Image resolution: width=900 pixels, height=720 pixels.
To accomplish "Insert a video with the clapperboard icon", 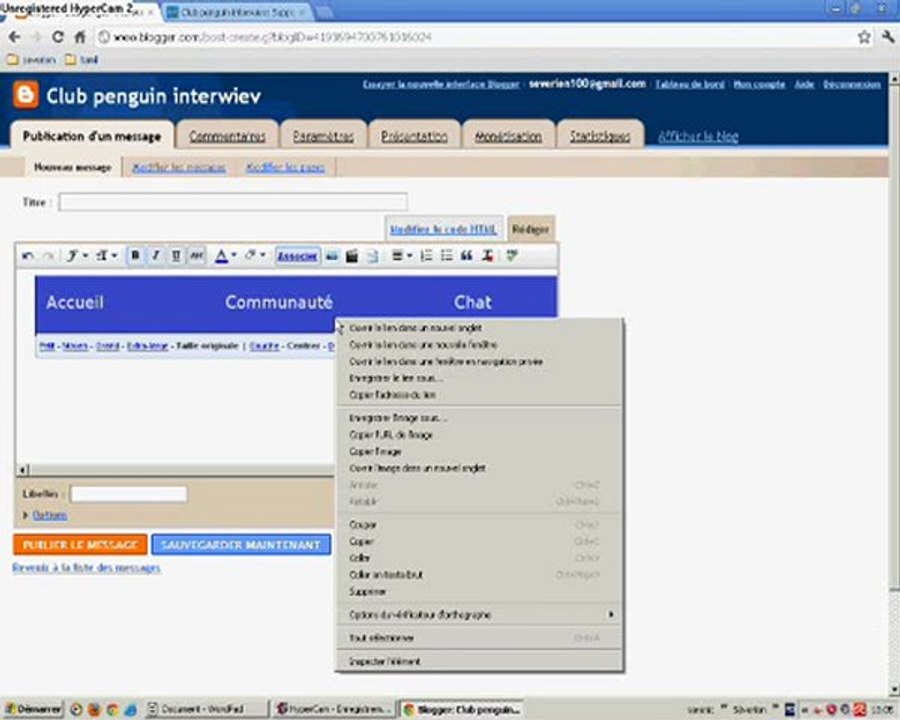I will pyautogui.click(x=352, y=256).
